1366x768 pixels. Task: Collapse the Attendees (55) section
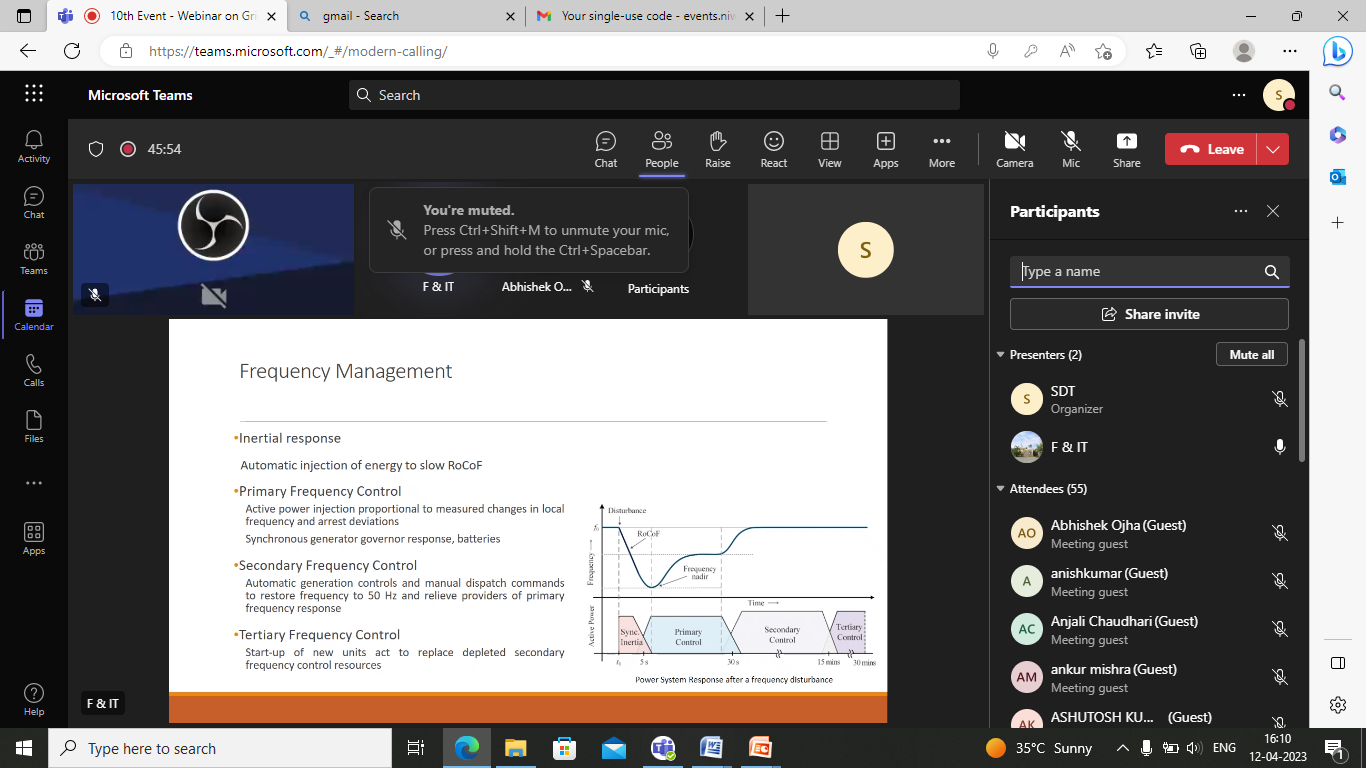tap(1000, 489)
